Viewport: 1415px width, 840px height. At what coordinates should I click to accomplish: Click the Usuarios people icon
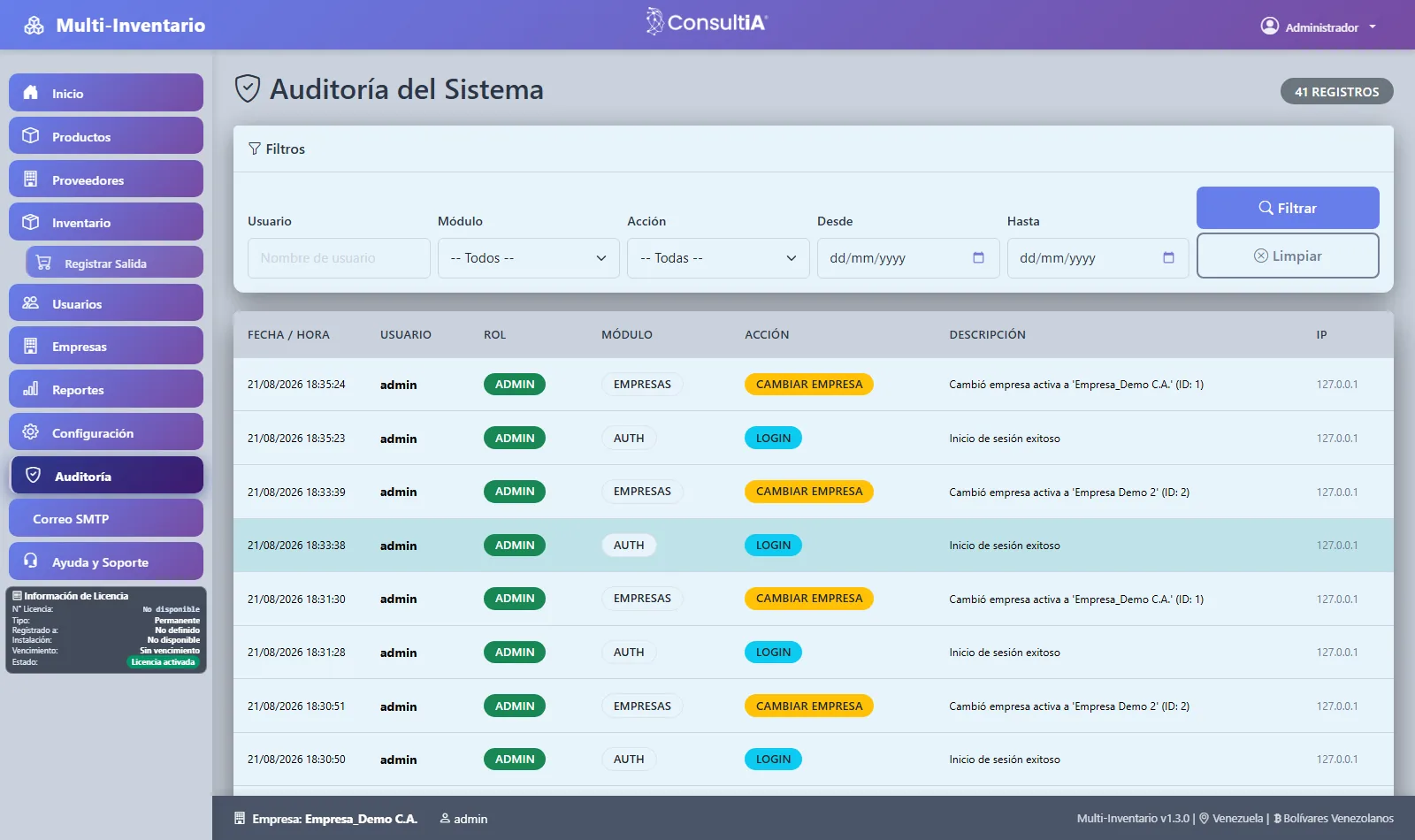pyautogui.click(x=31, y=303)
